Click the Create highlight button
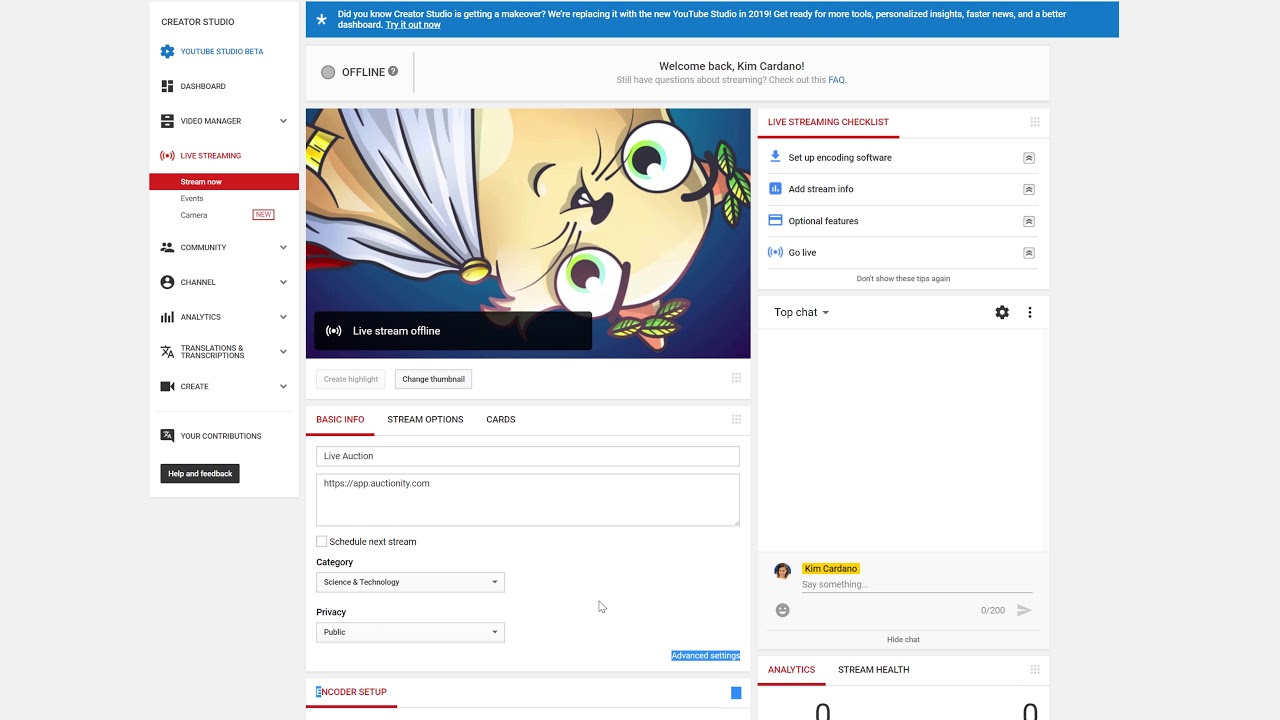This screenshot has width=1280, height=720. [351, 379]
